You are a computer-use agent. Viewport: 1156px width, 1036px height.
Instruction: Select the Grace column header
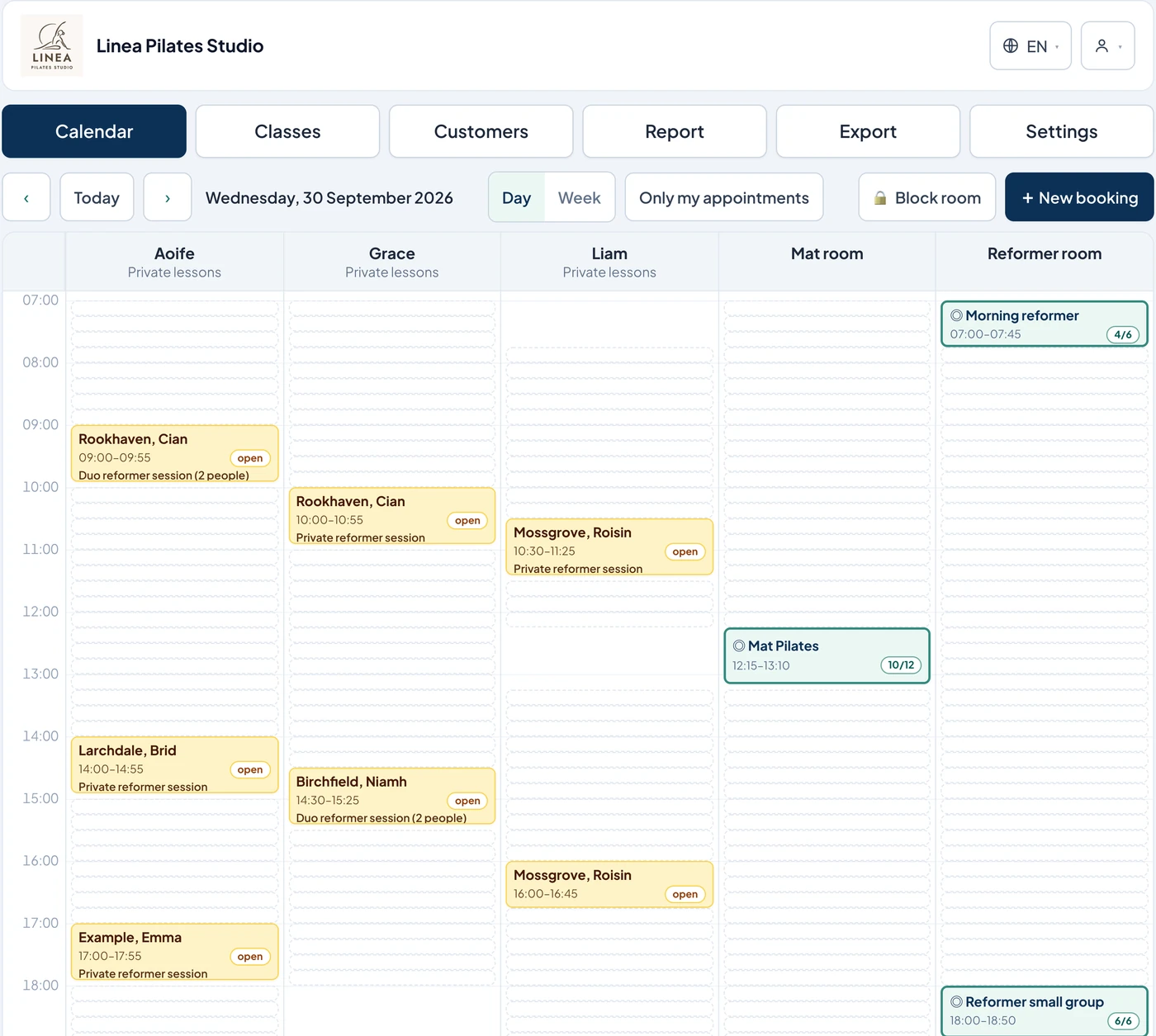(x=392, y=262)
